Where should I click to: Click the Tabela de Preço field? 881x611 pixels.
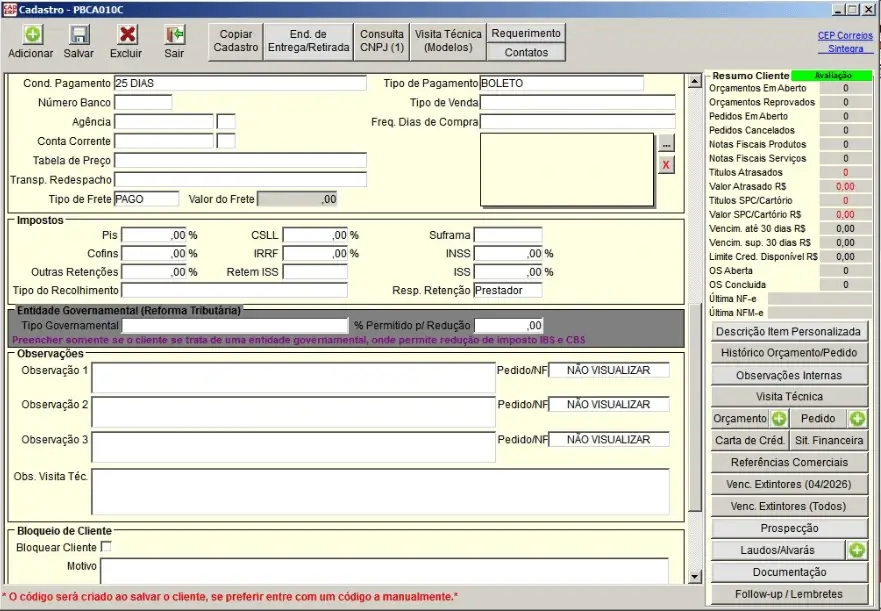point(240,161)
